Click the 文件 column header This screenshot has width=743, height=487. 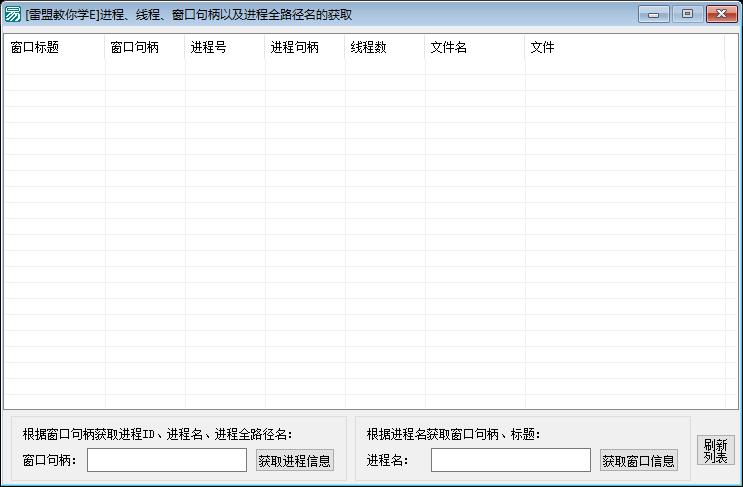(625, 47)
